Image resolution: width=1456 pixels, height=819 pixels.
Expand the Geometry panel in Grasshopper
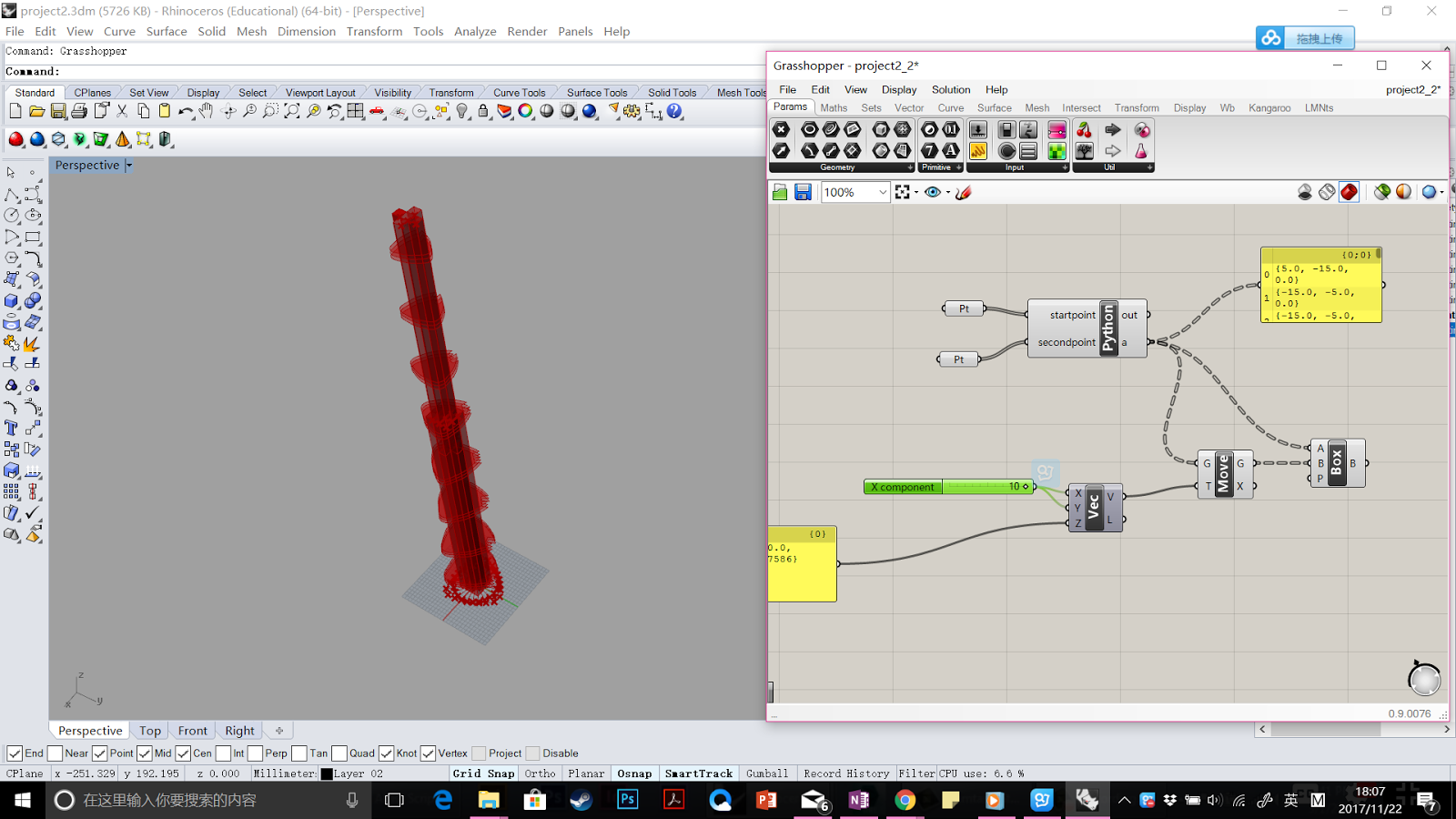click(909, 167)
